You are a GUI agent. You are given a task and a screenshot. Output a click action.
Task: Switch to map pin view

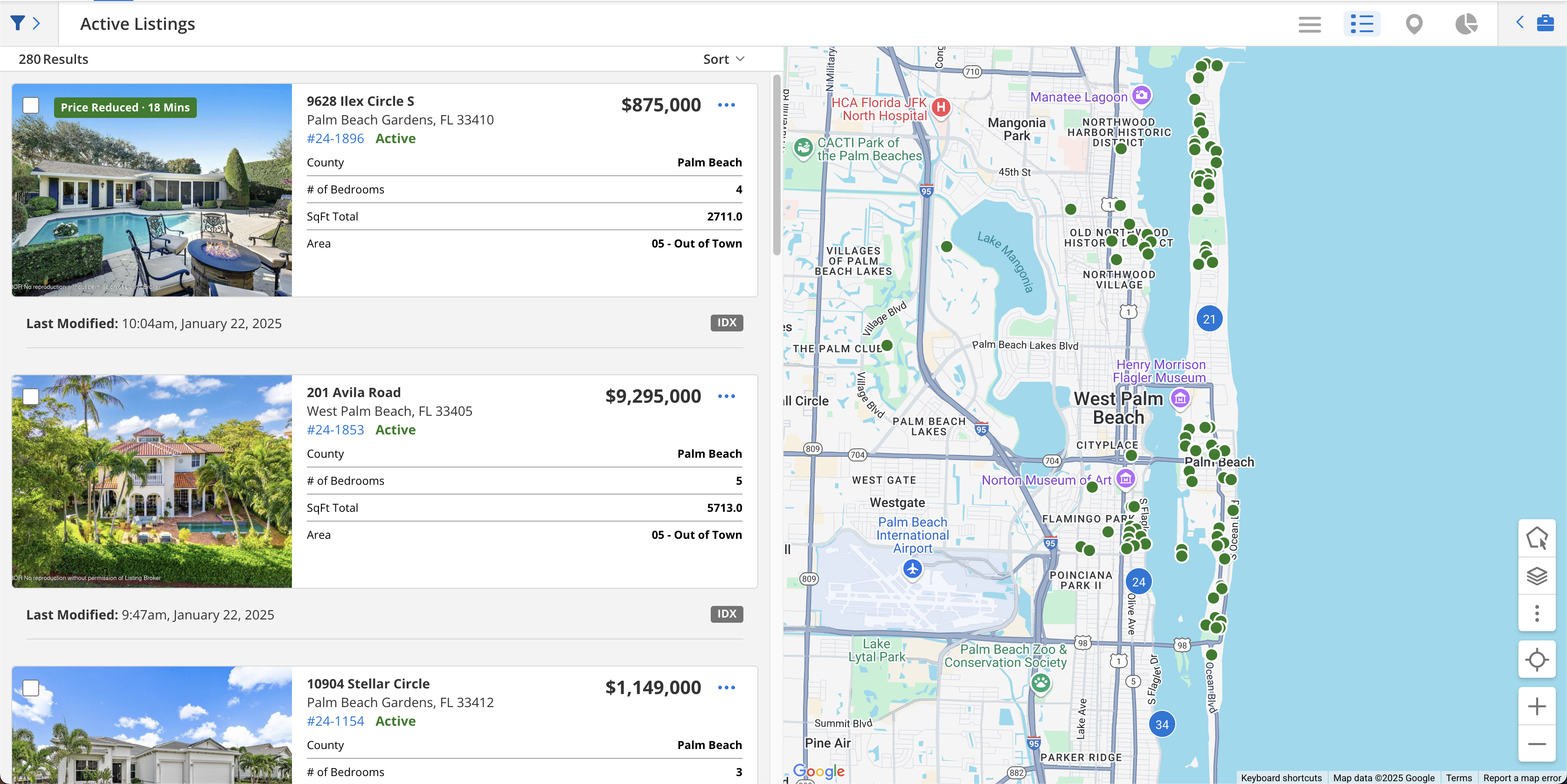(x=1414, y=24)
